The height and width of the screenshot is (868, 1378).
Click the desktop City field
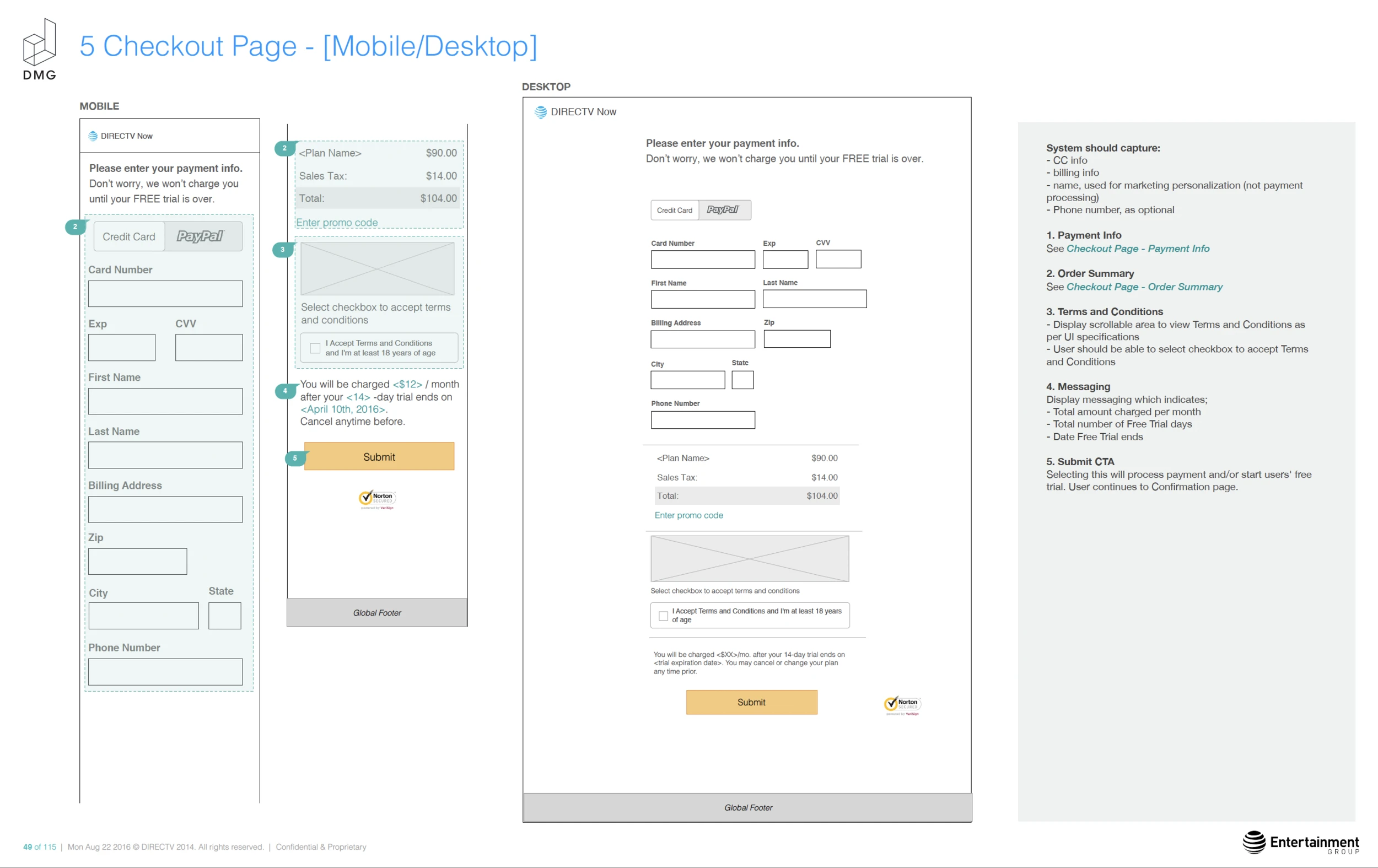click(688, 380)
